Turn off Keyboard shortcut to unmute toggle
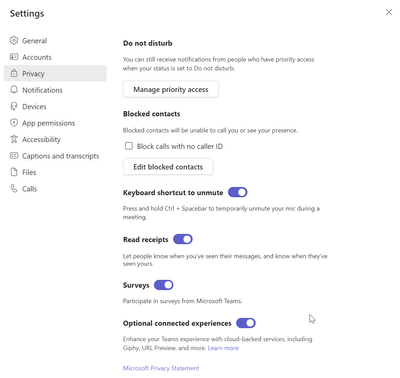The width and height of the screenshot is (400, 378). click(238, 192)
